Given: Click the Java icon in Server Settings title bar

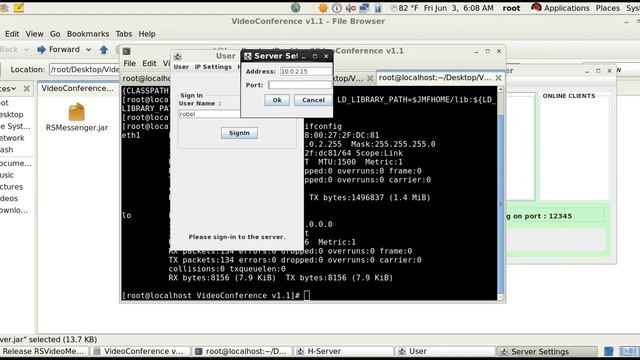Looking at the screenshot, I should pyautogui.click(x=248, y=56).
